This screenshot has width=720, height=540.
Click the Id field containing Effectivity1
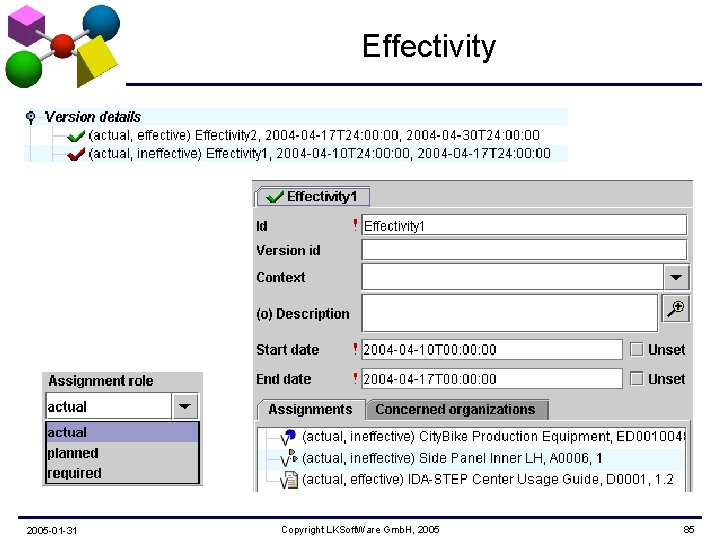tap(524, 226)
